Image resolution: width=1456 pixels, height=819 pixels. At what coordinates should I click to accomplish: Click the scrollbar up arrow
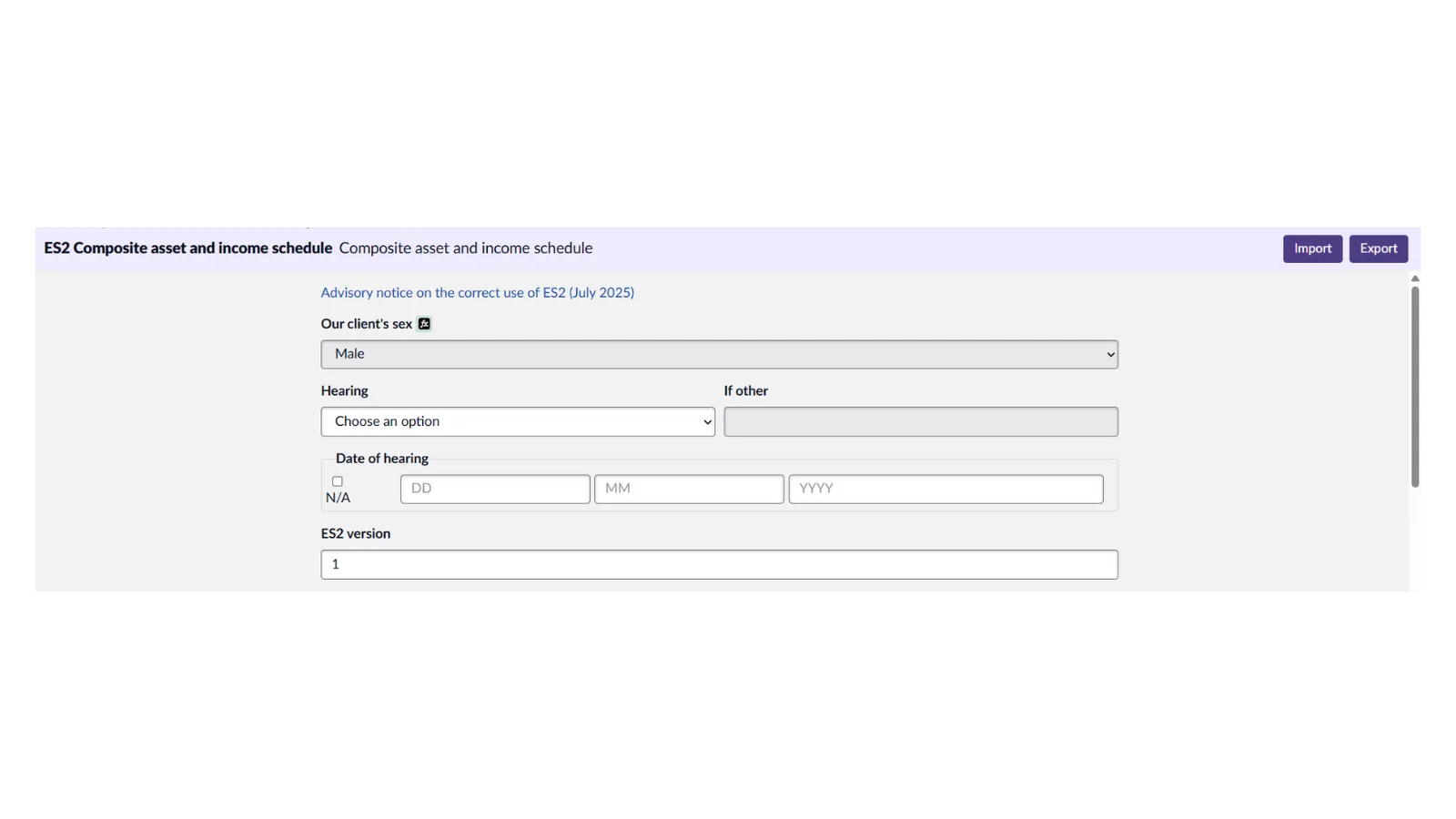pos(1415,278)
